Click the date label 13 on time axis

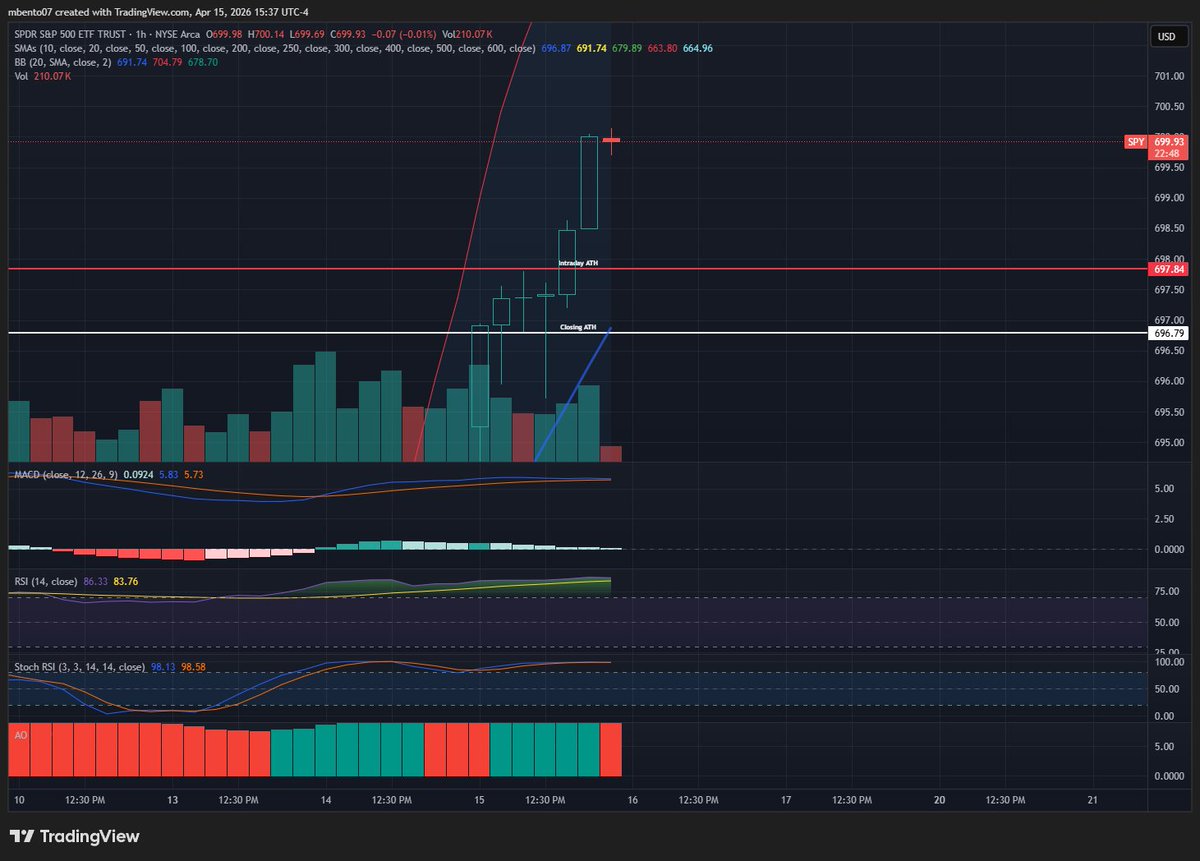click(172, 800)
